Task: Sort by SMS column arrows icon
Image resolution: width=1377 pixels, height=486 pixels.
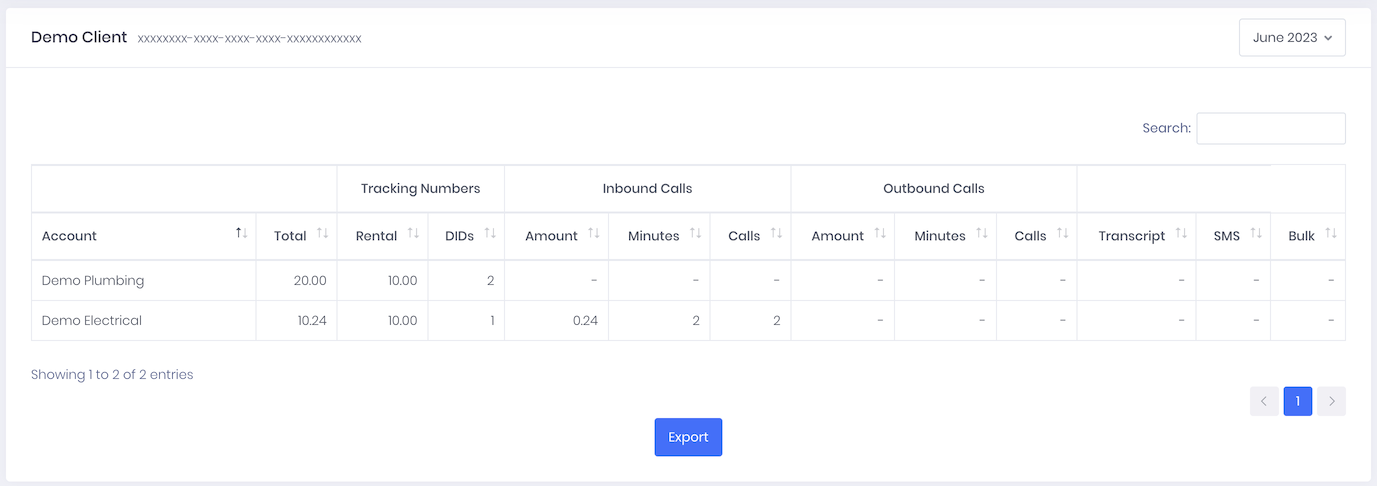Action: (x=1256, y=233)
